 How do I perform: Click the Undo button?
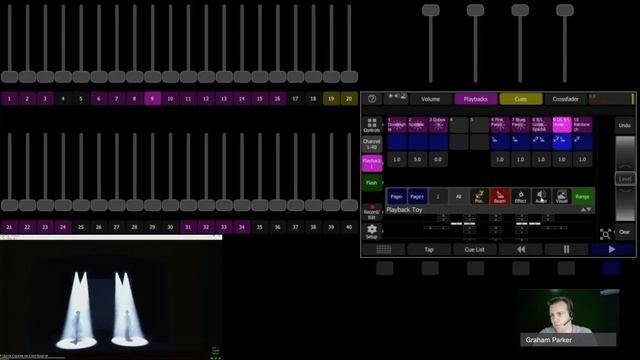(x=625, y=125)
